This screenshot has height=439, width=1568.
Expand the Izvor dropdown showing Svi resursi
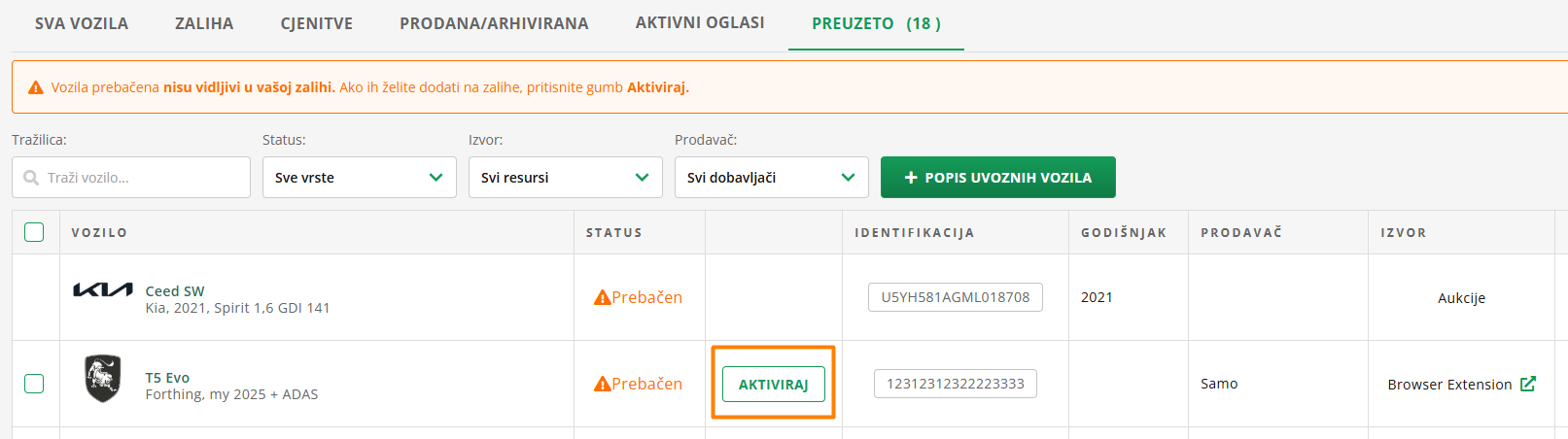(x=565, y=178)
